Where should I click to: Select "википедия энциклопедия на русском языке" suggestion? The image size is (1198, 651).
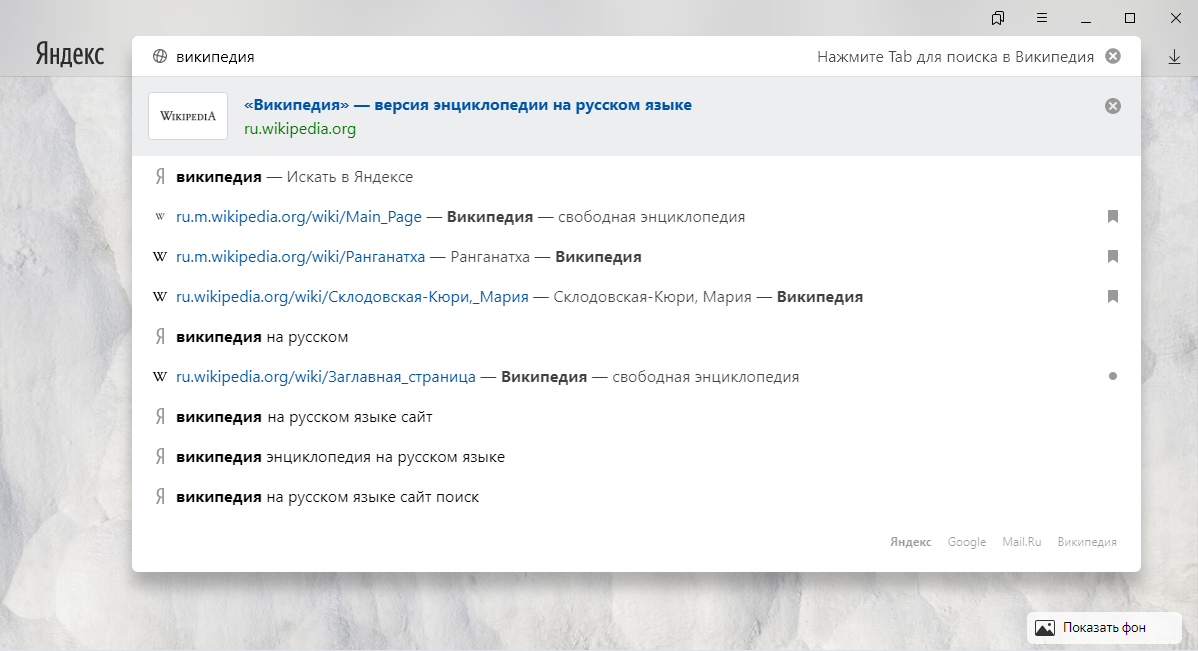pos(636,457)
